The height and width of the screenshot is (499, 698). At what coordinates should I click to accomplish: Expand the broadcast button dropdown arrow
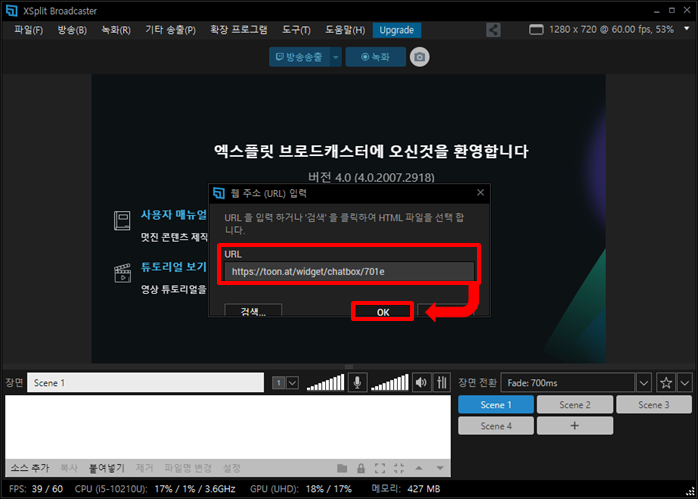pyautogui.click(x=336, y=57)
